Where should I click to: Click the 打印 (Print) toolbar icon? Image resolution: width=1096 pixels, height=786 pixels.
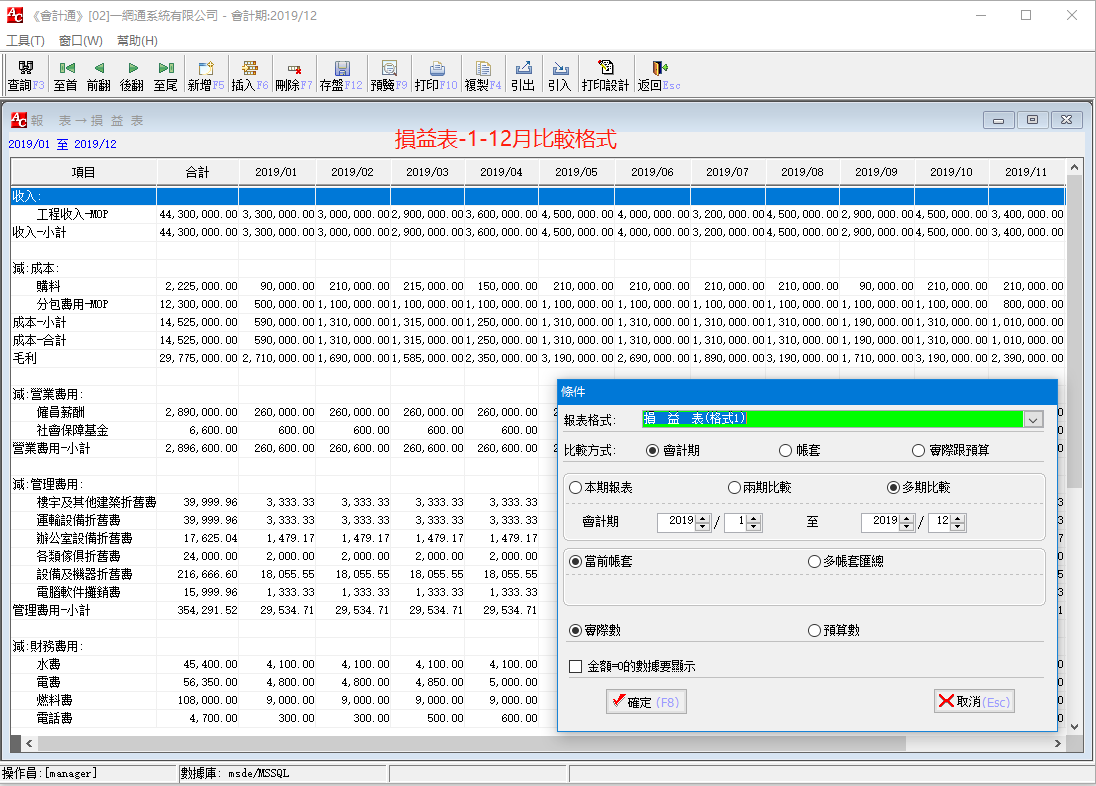pyautogui.click(x=436, y=75)
